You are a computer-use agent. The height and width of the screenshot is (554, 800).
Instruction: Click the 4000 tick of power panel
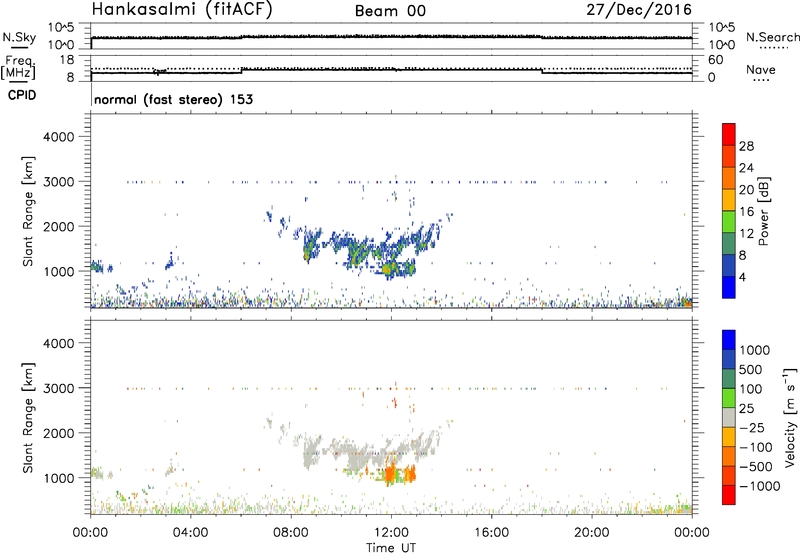[x=59, y=137]
